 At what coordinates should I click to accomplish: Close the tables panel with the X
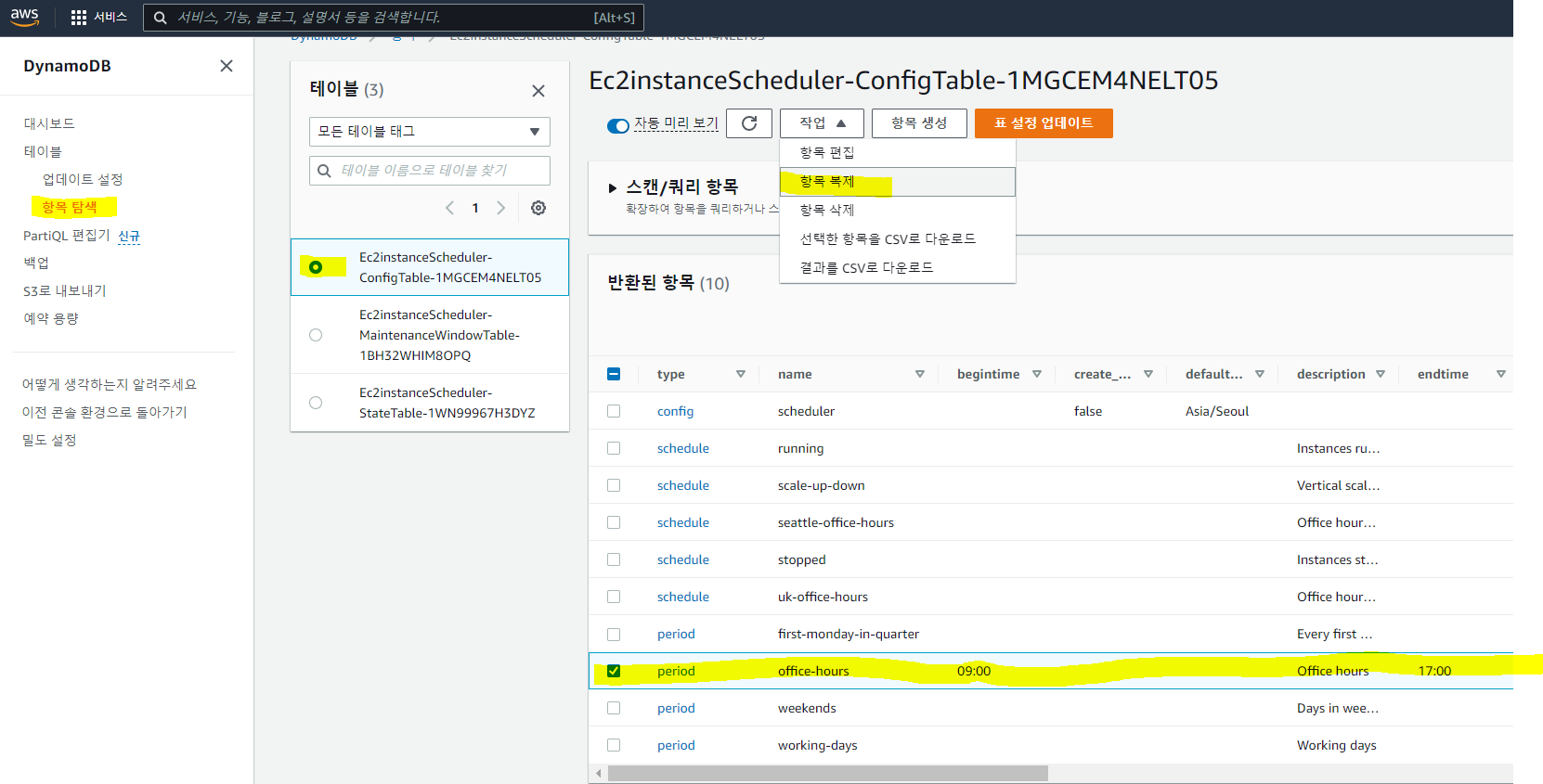click(538, 91)
